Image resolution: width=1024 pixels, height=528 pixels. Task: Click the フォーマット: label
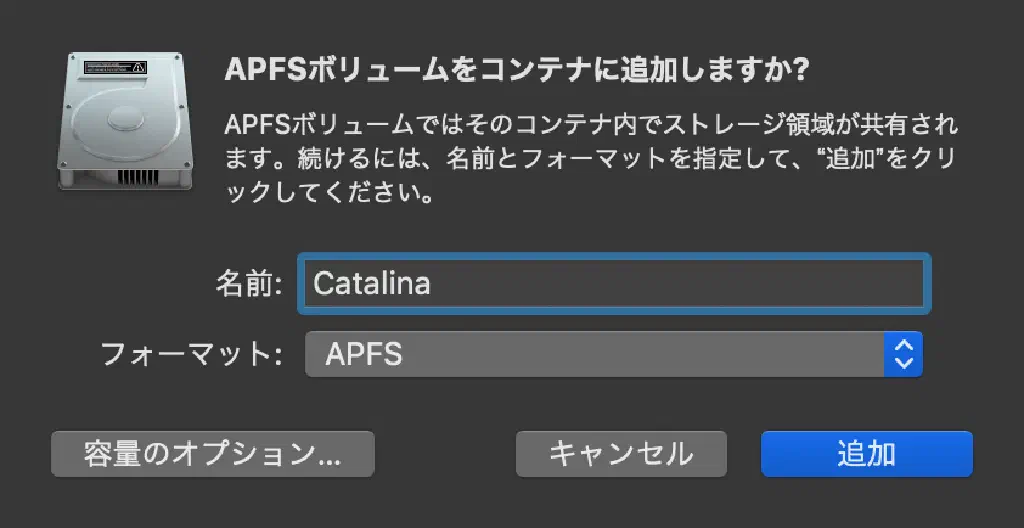(189, 354)
